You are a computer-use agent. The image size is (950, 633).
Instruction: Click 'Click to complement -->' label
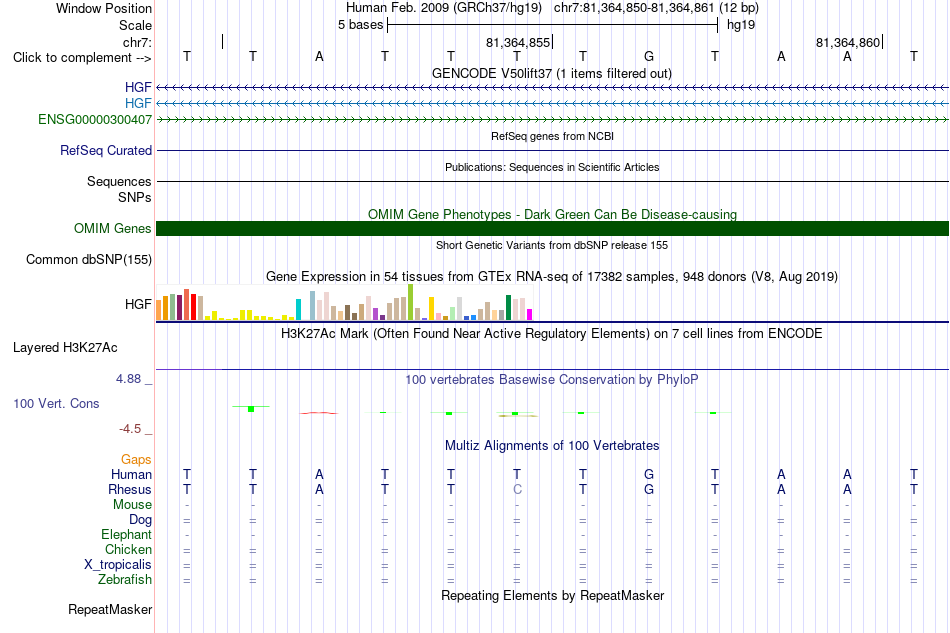click(82, 58)
